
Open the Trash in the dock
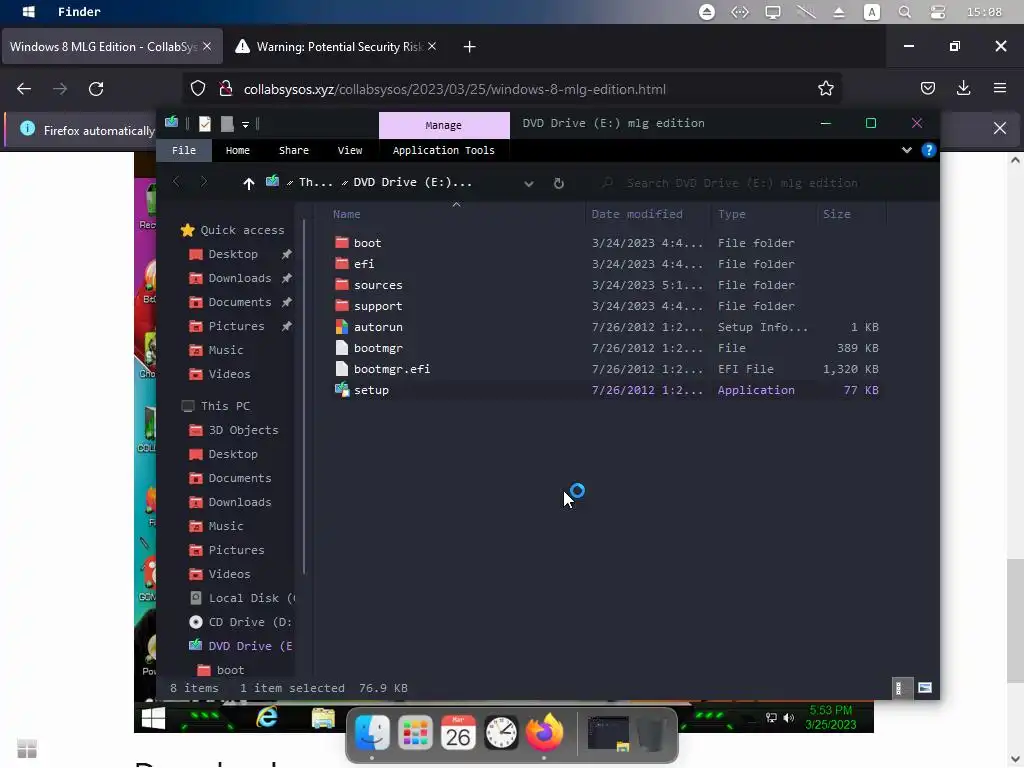[x=650, y=734]
